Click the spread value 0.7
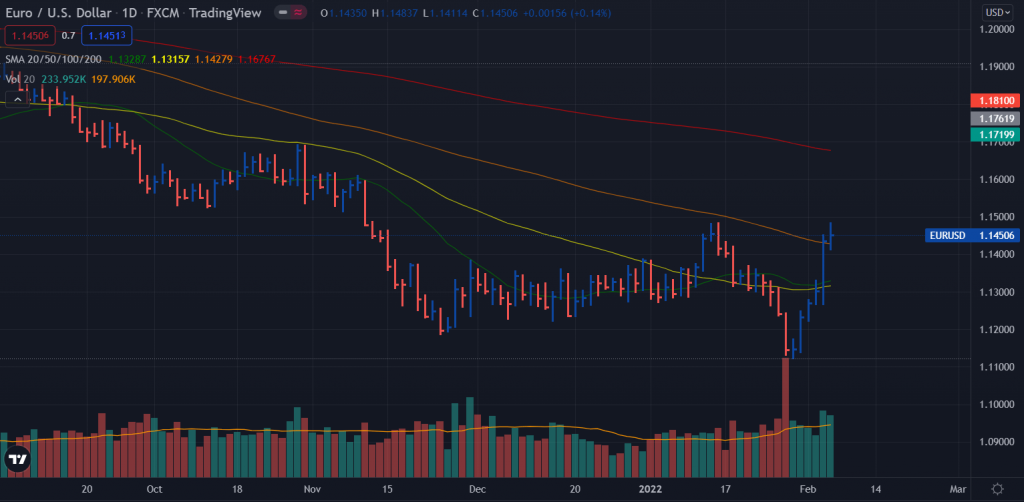Image resolution: width=1024 pixels, height=502 pixels. point(68,35)
